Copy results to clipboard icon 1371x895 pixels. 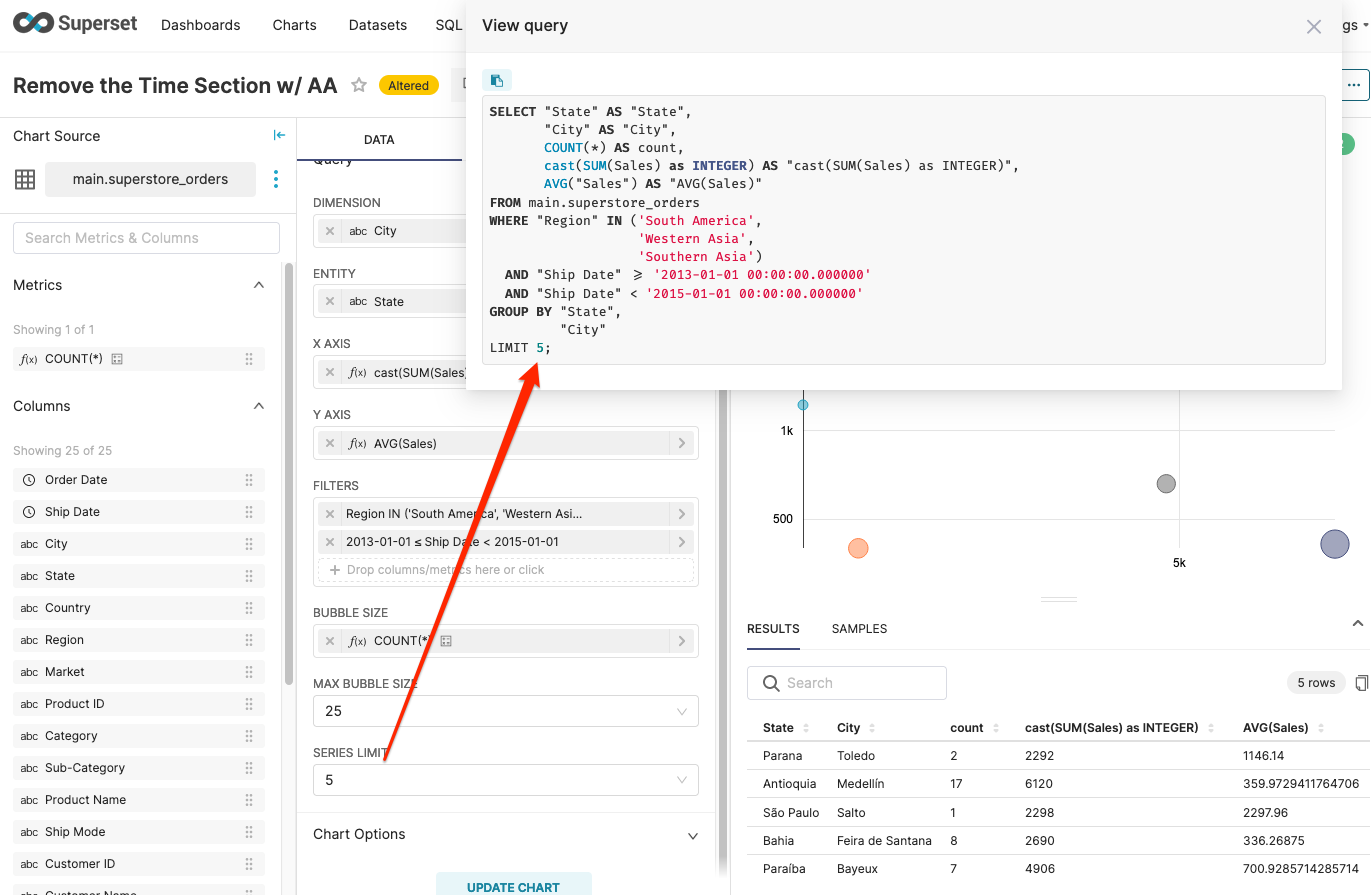point(1361,683)
